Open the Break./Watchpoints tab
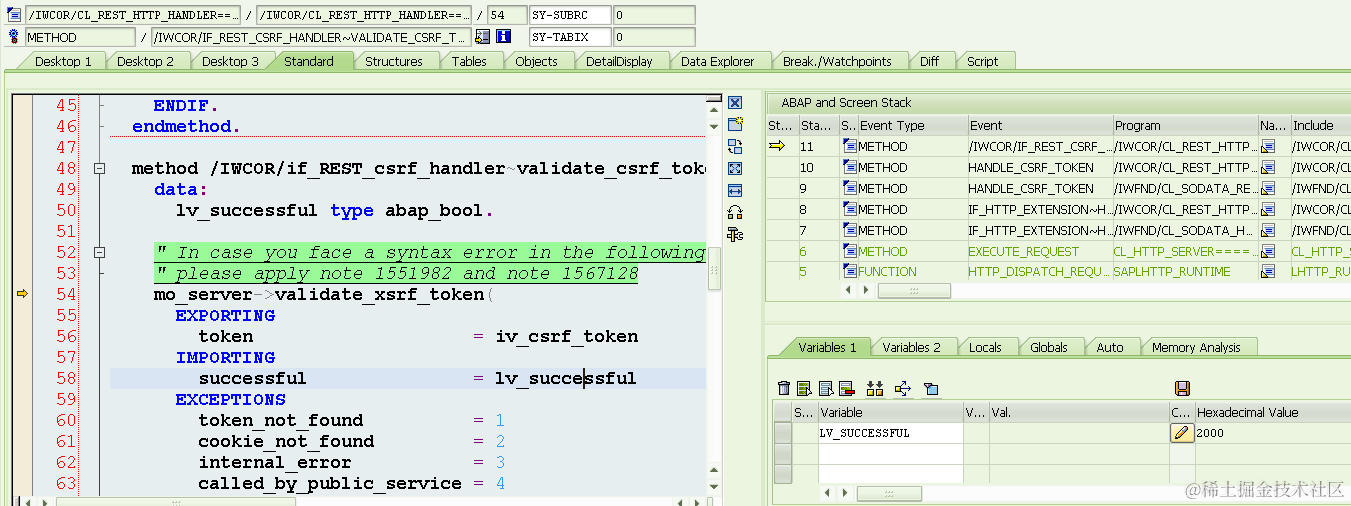1351x506 pixels. click(837, 61)
